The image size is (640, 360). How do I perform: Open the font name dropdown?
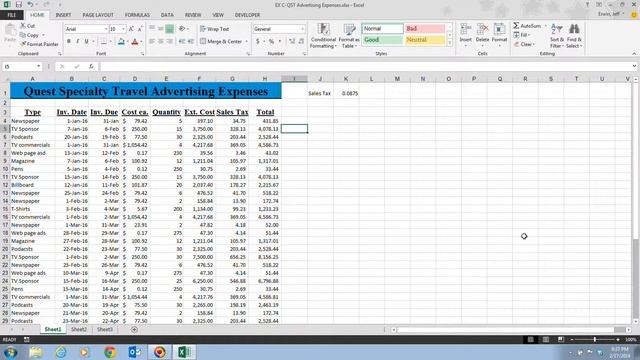[x=106, y=29]
